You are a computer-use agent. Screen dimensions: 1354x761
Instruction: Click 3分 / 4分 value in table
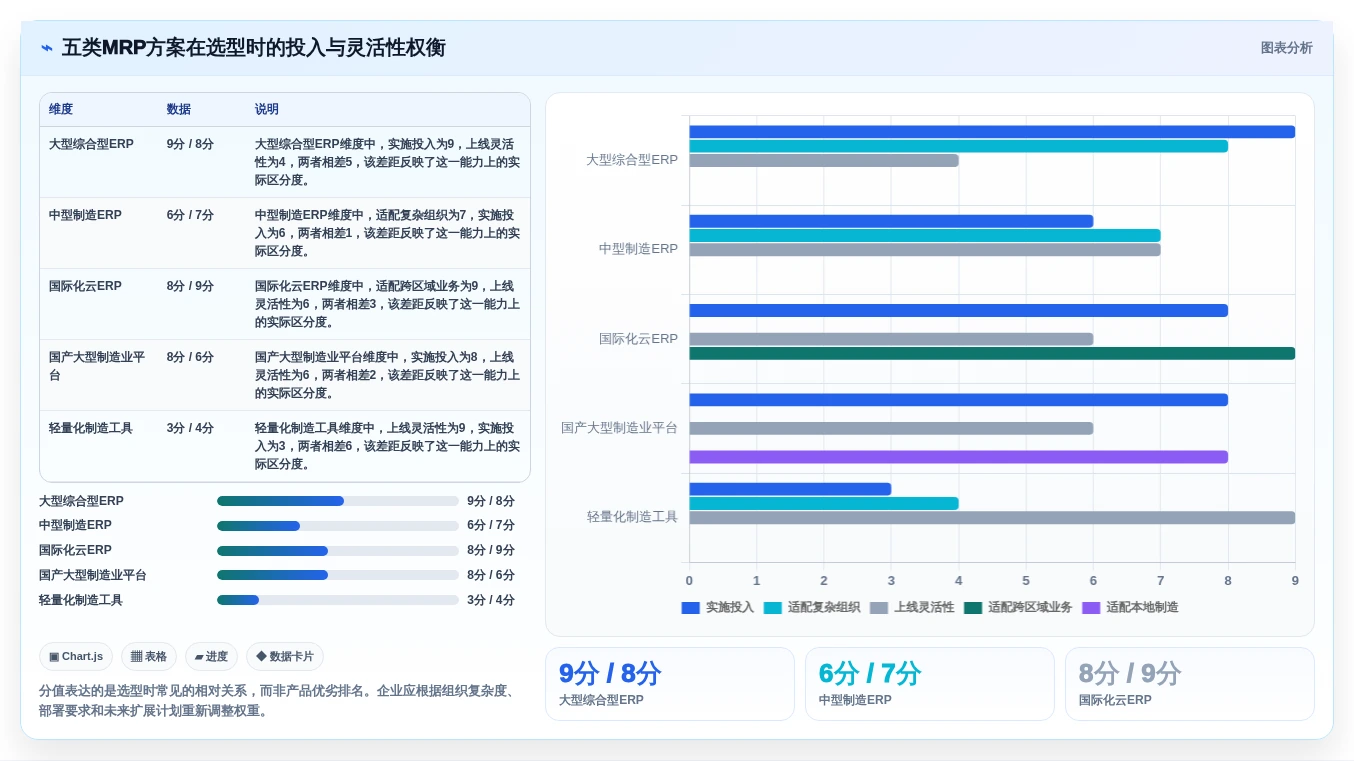[x=190, y=428]
